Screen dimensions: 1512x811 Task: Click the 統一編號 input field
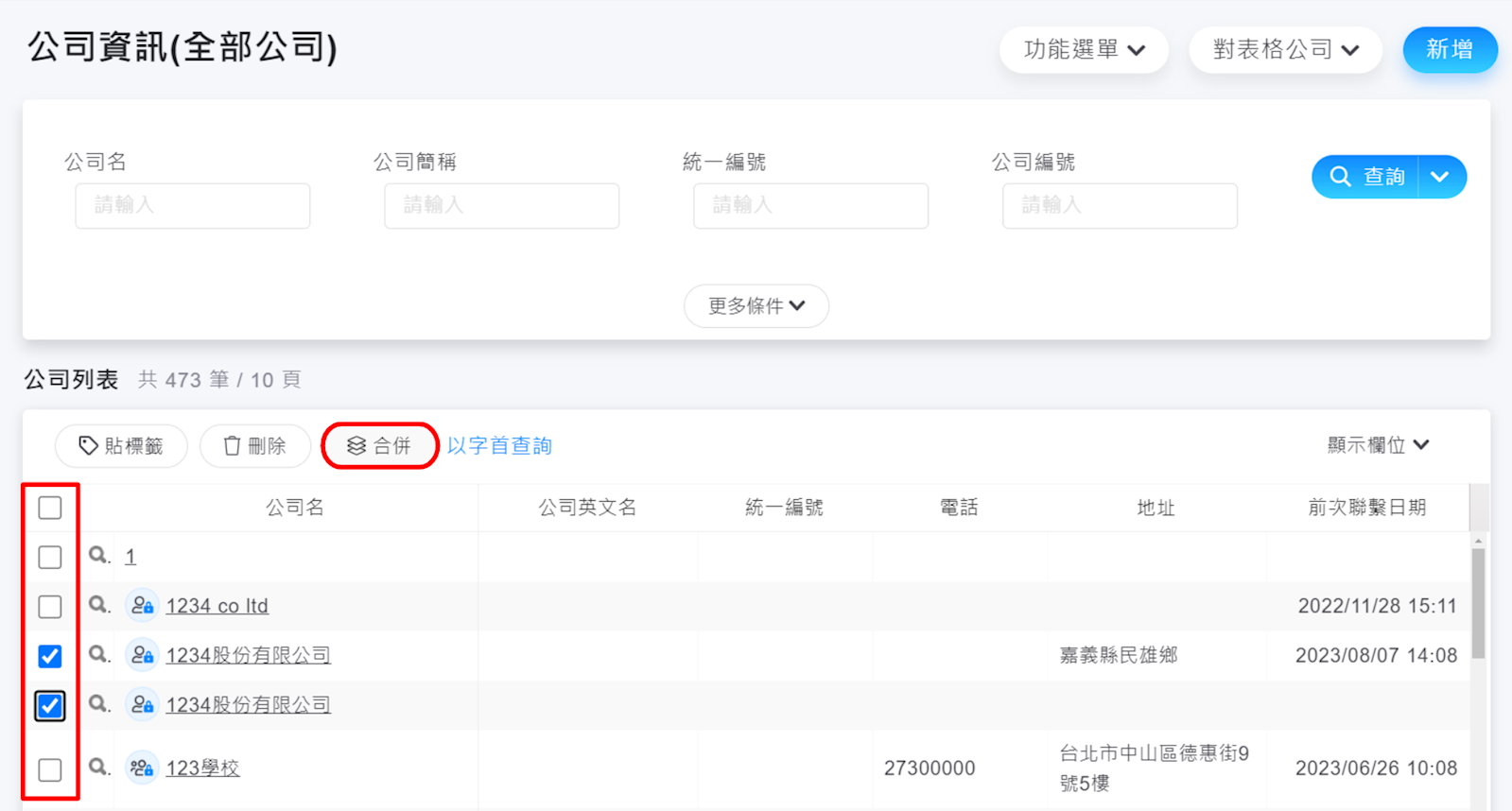810,206
